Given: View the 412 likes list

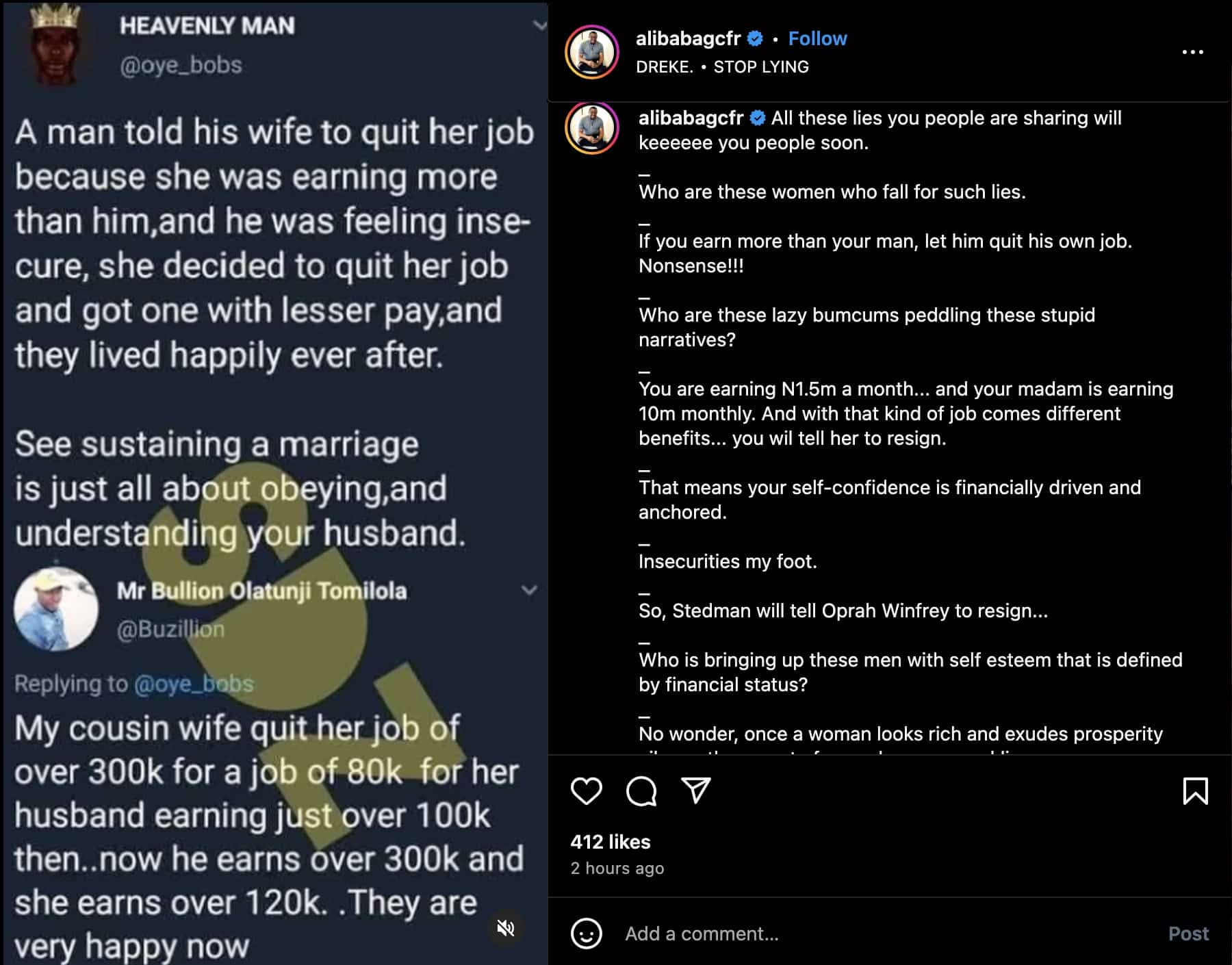Looking at the screenshot, I should pyautogui.click(x=611, y=842).
